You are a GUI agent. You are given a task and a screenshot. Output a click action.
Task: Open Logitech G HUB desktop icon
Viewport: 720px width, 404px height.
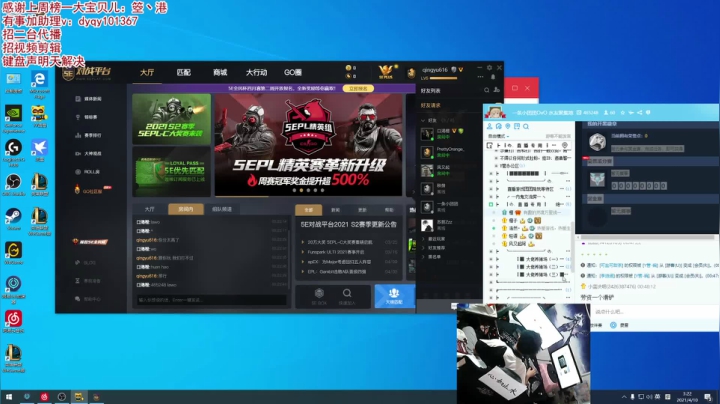coord(13,152)
